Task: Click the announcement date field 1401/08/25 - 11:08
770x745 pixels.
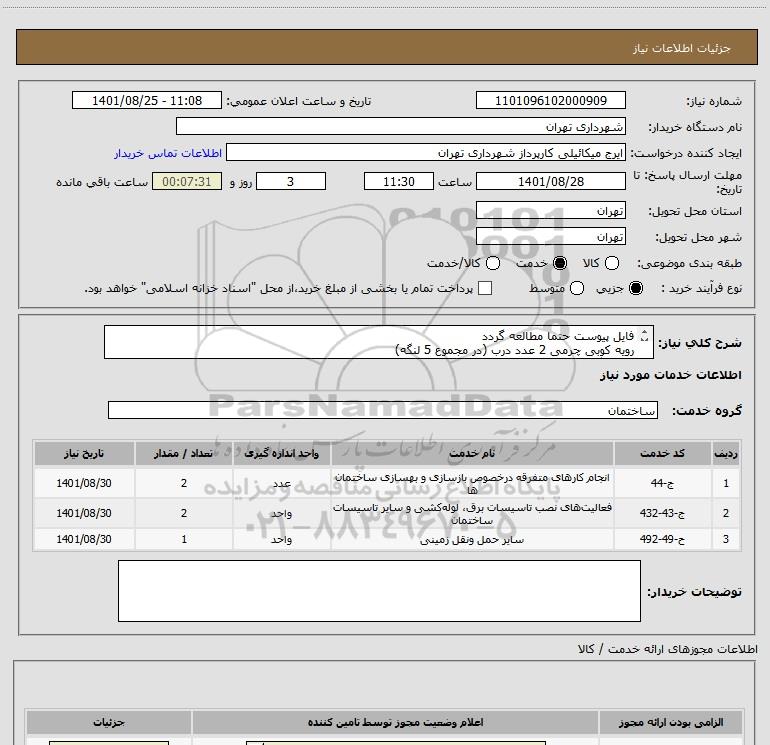Action: pyautogui.click(x=147, y=100)
